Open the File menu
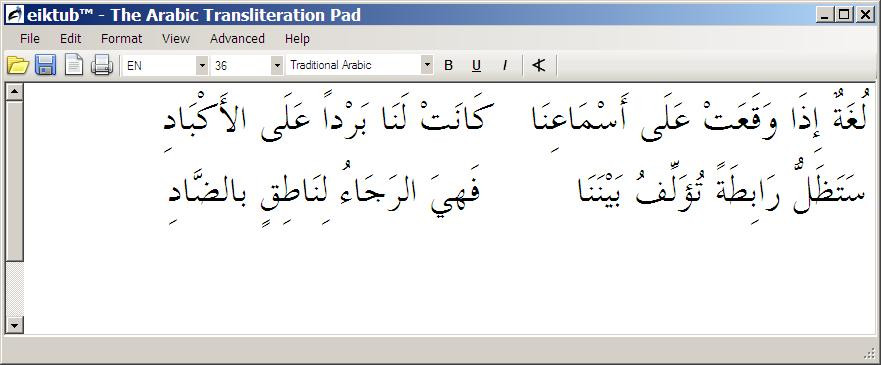The height and width of the screenshot is (365, 881). (30, 39)
